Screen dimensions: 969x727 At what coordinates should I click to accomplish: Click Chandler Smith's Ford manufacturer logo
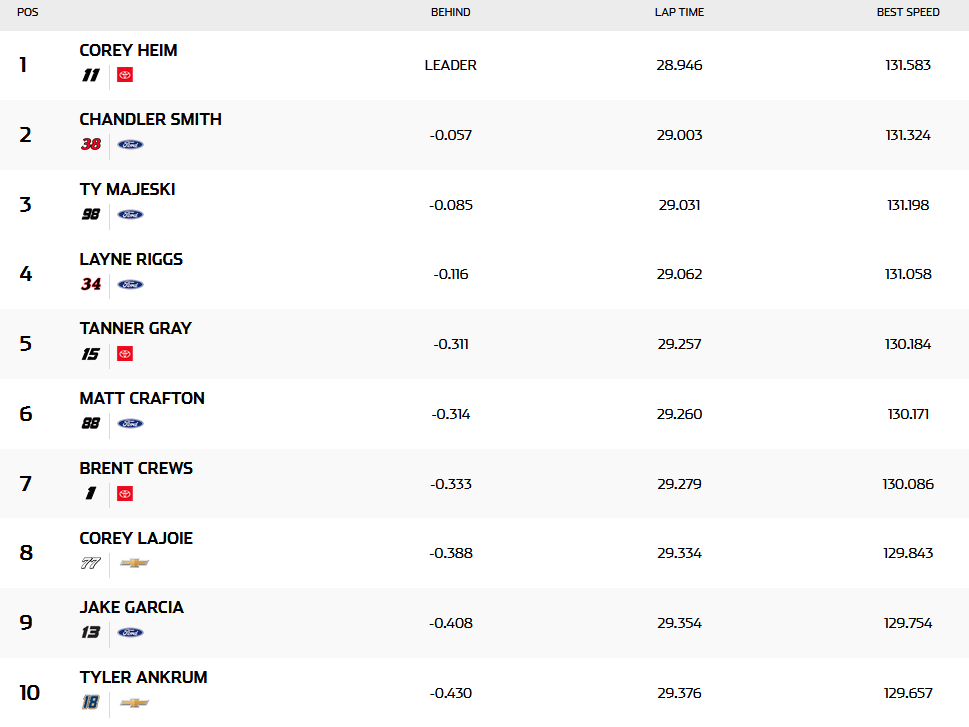(x=130, y=145)
